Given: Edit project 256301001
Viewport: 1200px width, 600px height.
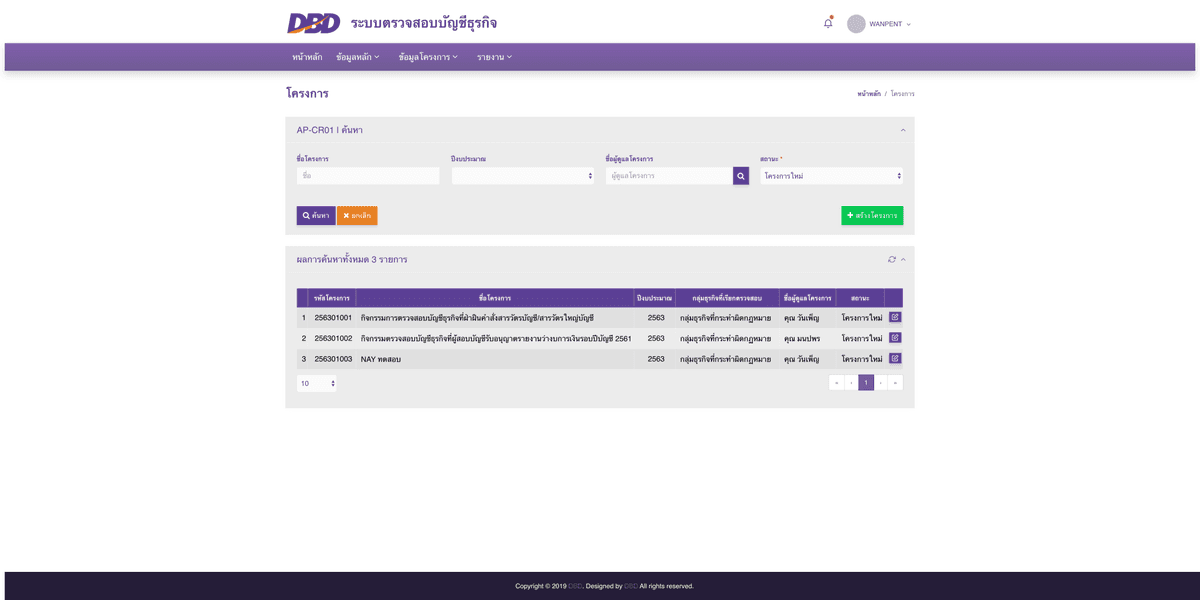Looking at the screenshot, I should click(x=895, y=317).
